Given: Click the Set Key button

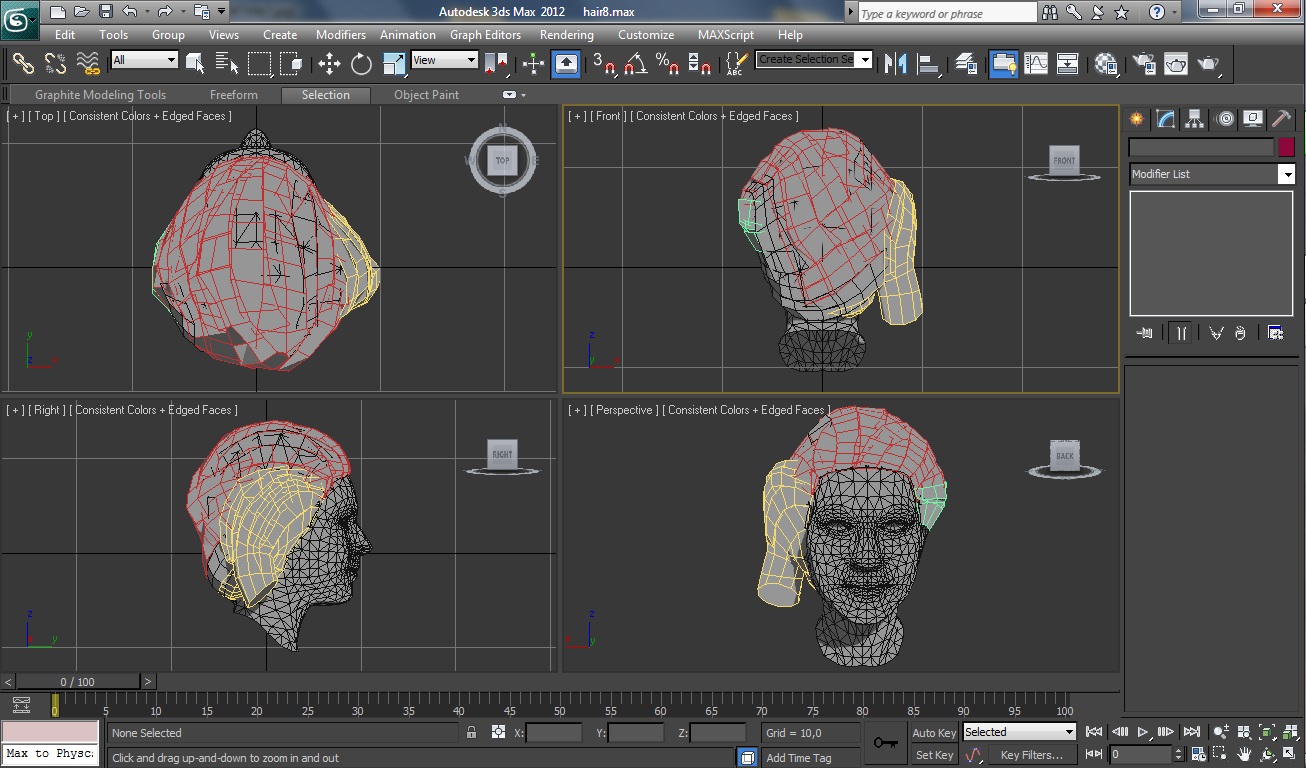Looking at the screenshot, I should [x=934, y=755].
